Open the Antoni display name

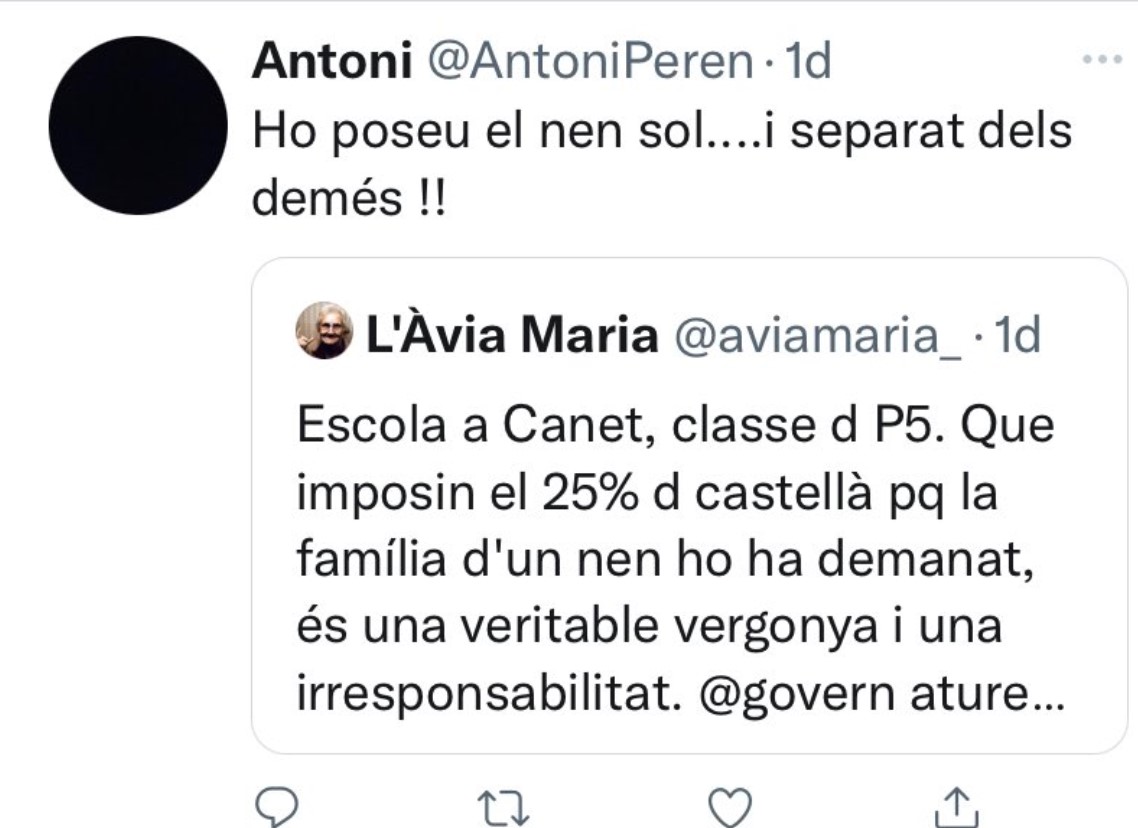click(x=333, y=63)
